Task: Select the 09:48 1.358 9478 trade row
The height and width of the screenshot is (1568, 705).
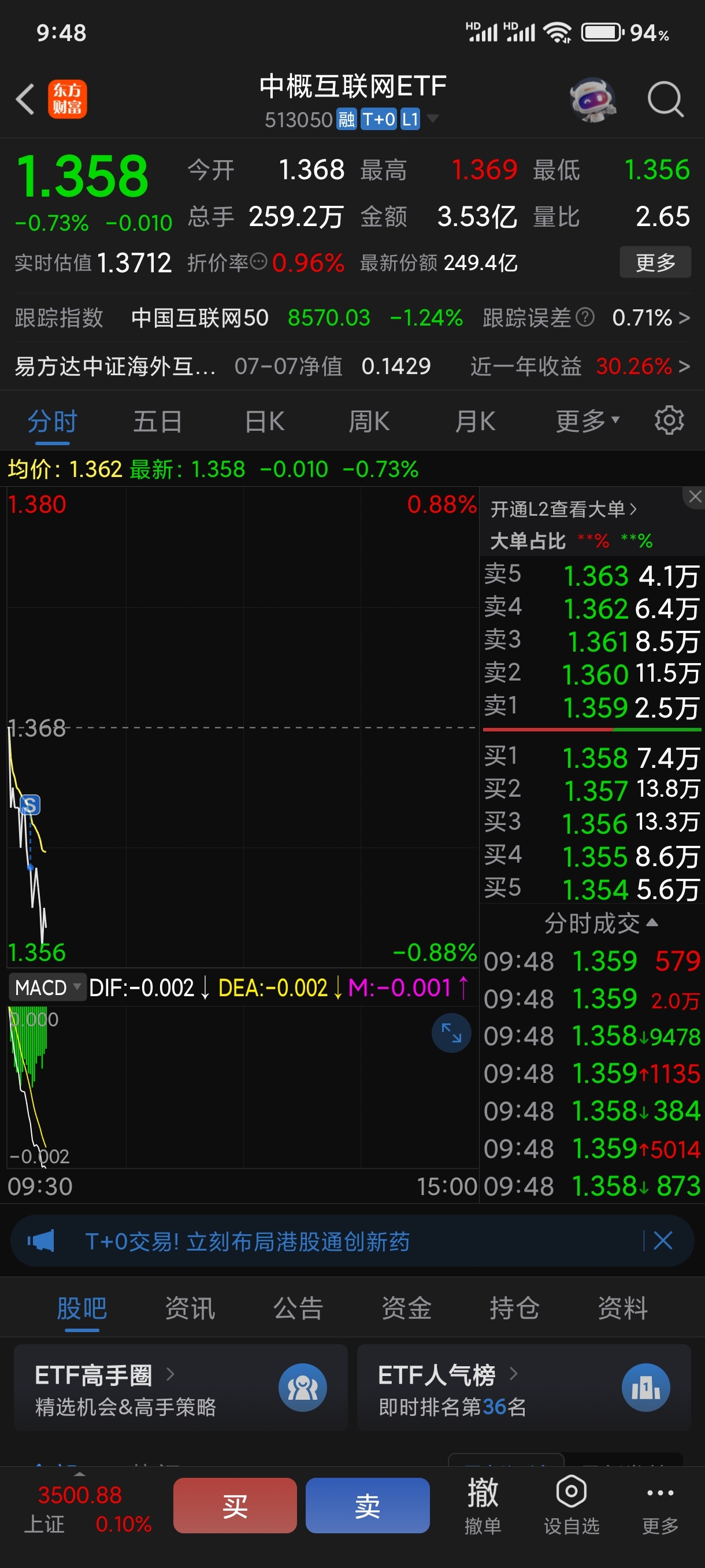Action: tap(592, 1036)
